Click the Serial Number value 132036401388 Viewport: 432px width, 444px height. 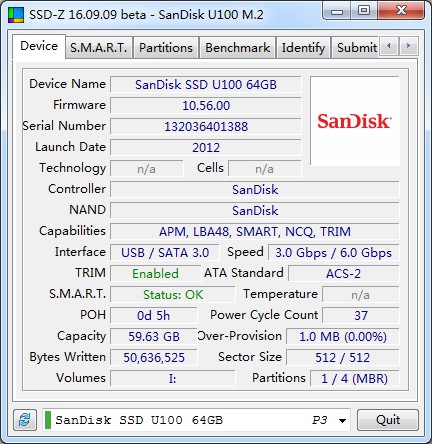206,127
